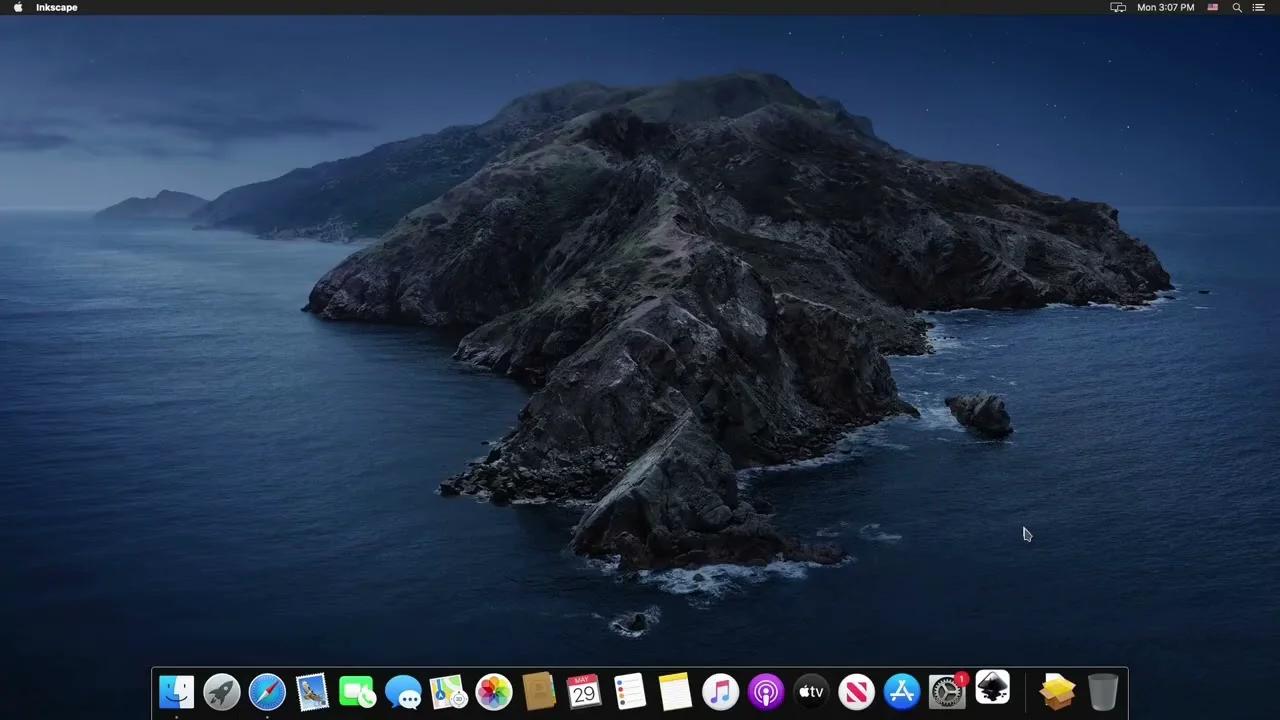This screenshot has height=720, width=1280.
Task: Open the Inkscape application menu
Action: (56, 7)
